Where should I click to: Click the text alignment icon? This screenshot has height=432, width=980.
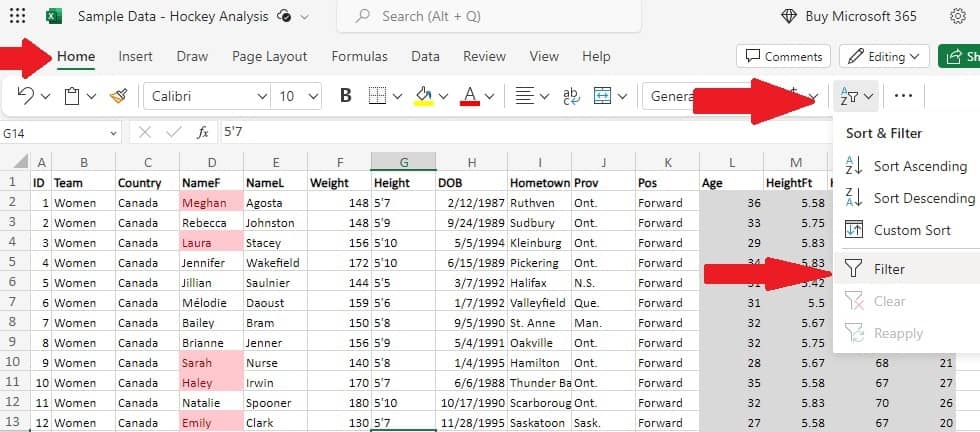(524, 96)
